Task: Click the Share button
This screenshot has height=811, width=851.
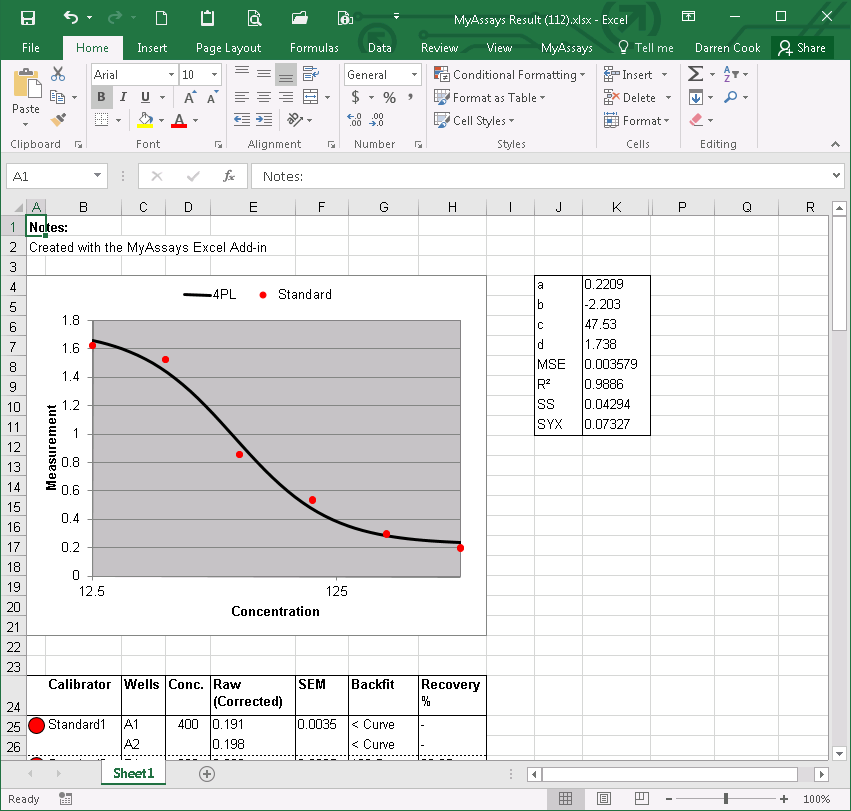Action: click(x=802, y=47)
